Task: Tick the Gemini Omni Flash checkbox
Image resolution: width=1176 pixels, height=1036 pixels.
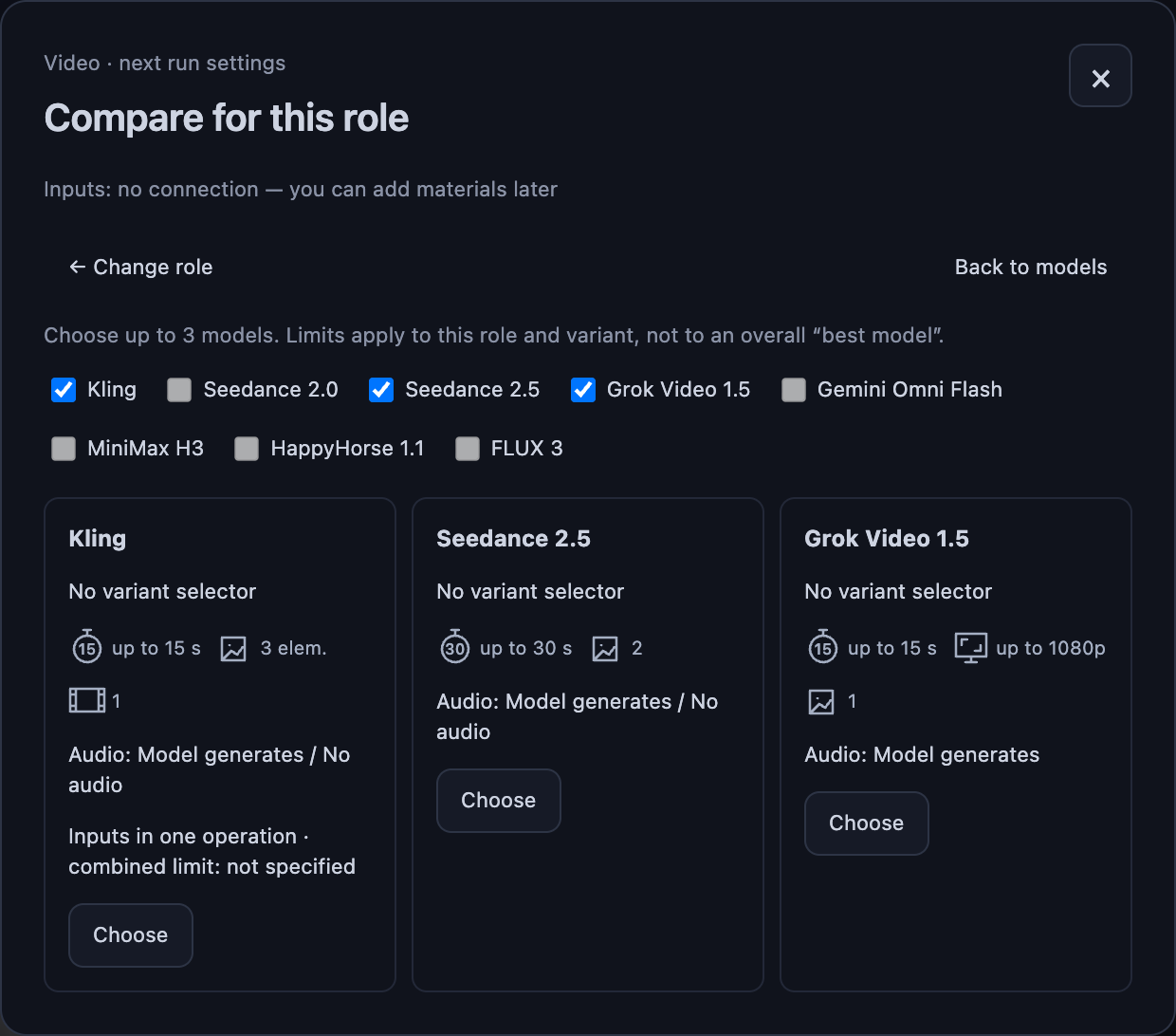Action: 794,390
